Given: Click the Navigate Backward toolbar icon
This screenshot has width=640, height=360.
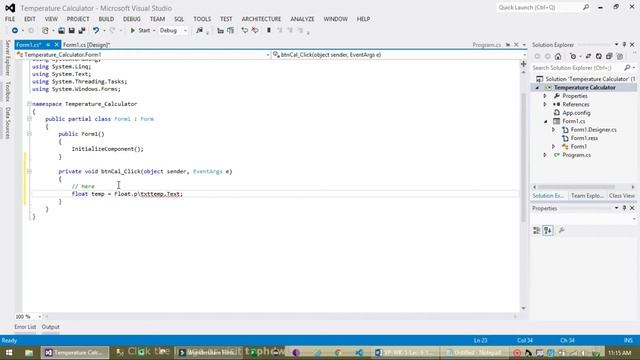Looking at the screenshot, I should click(15, 31).
